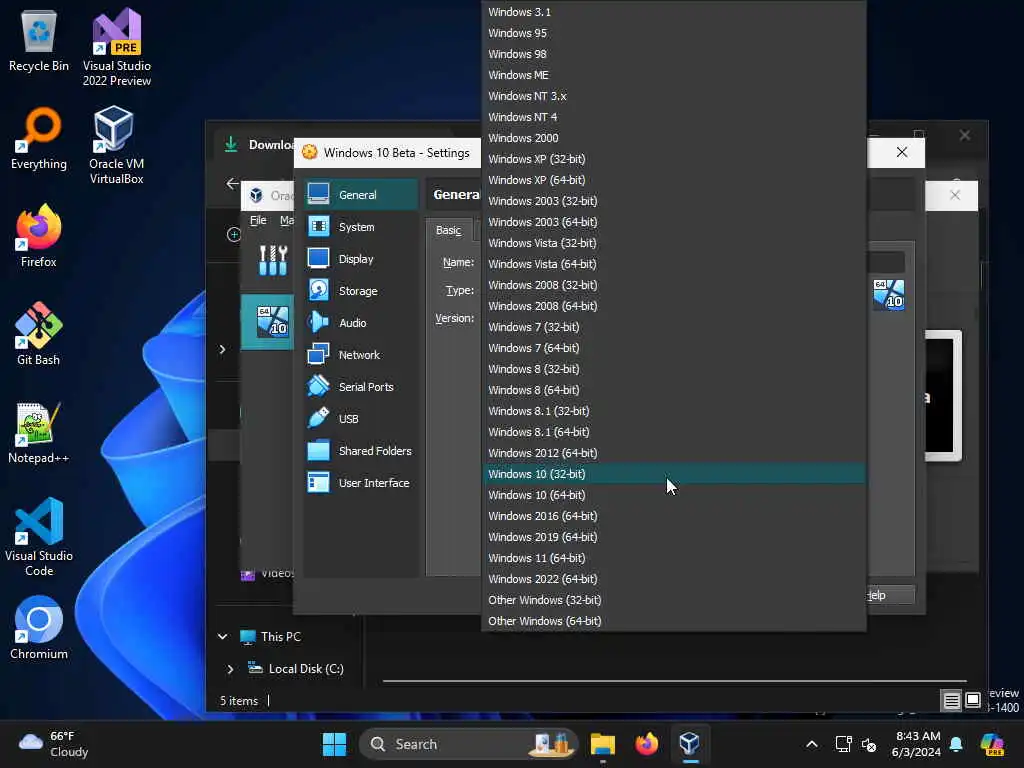Close the Windows 10 Beta Settings dialog
Viewport: 1024px width, 768px height.
tap(902, 152)
